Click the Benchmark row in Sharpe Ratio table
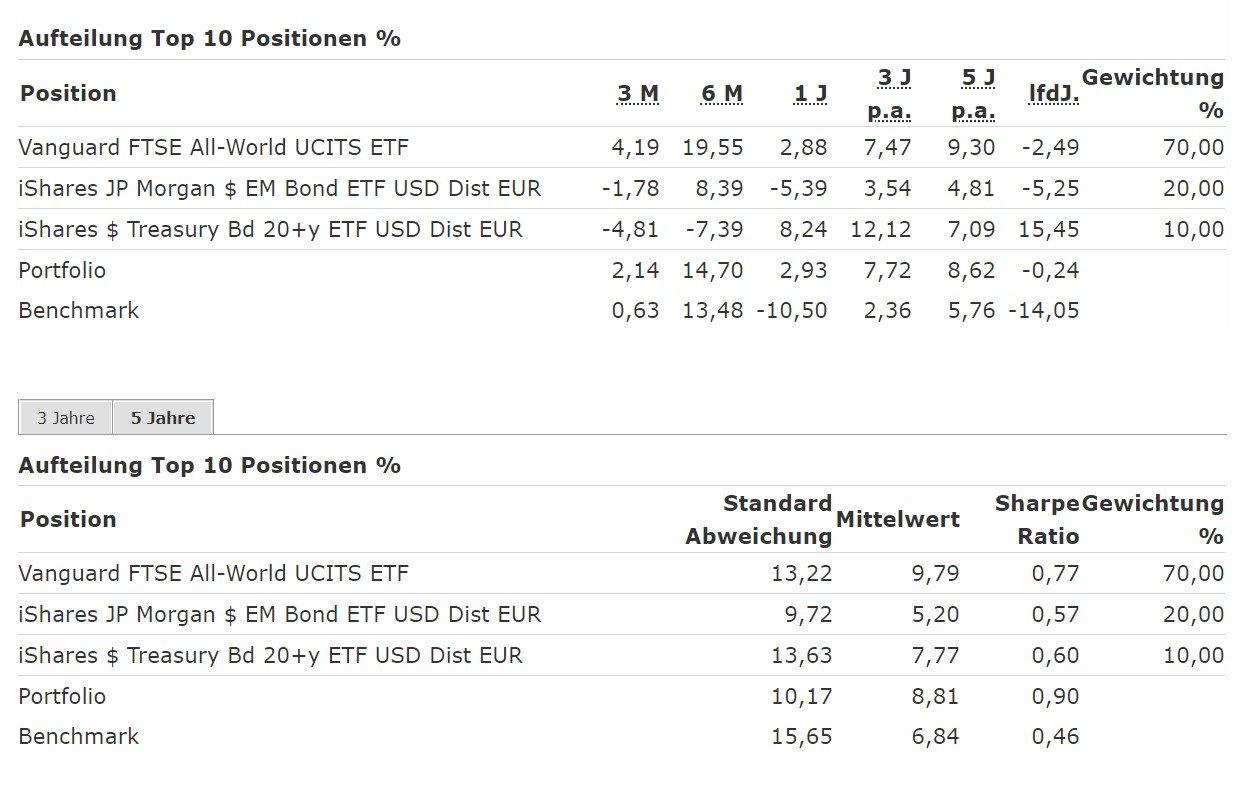 coord(79,737)
